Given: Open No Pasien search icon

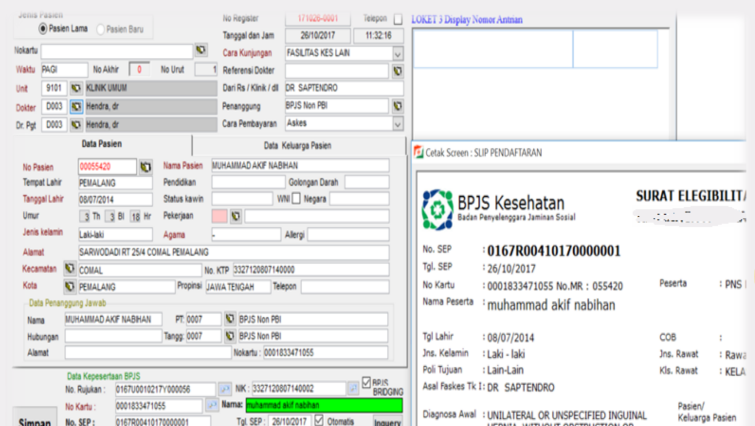Looking at the screenshot, I should 145,167.
